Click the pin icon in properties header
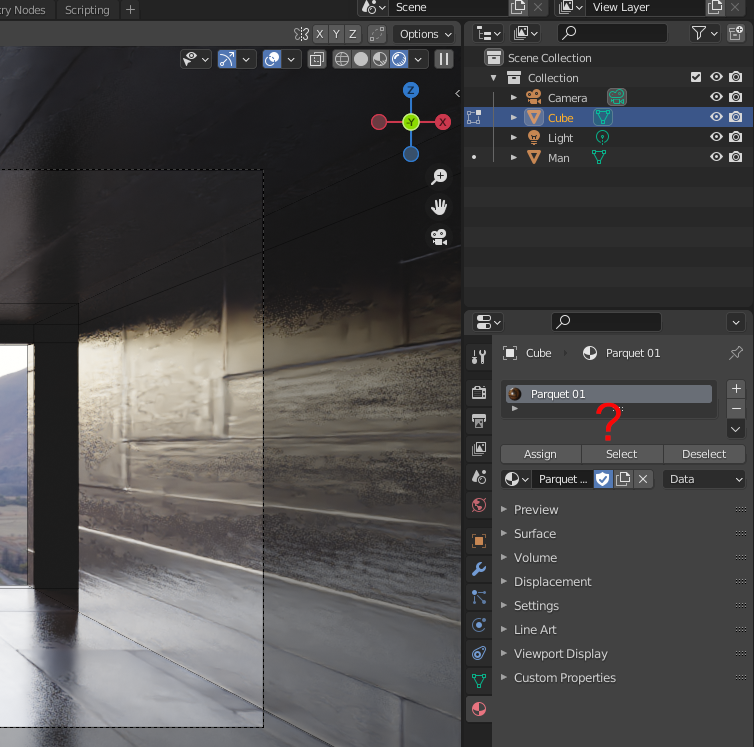The image size is (754, 747). [x=736, y=353]
